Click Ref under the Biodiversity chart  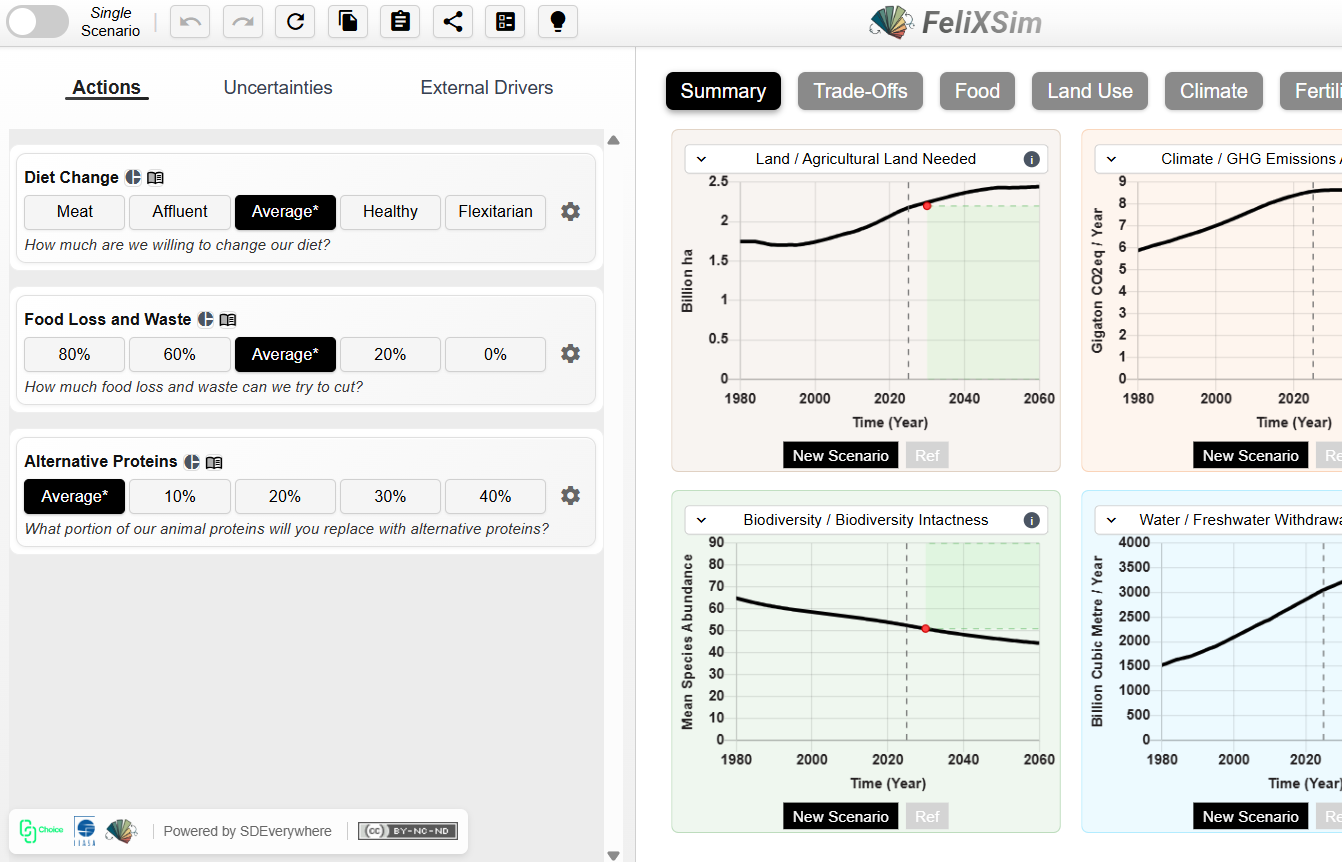tap(927, 817)
